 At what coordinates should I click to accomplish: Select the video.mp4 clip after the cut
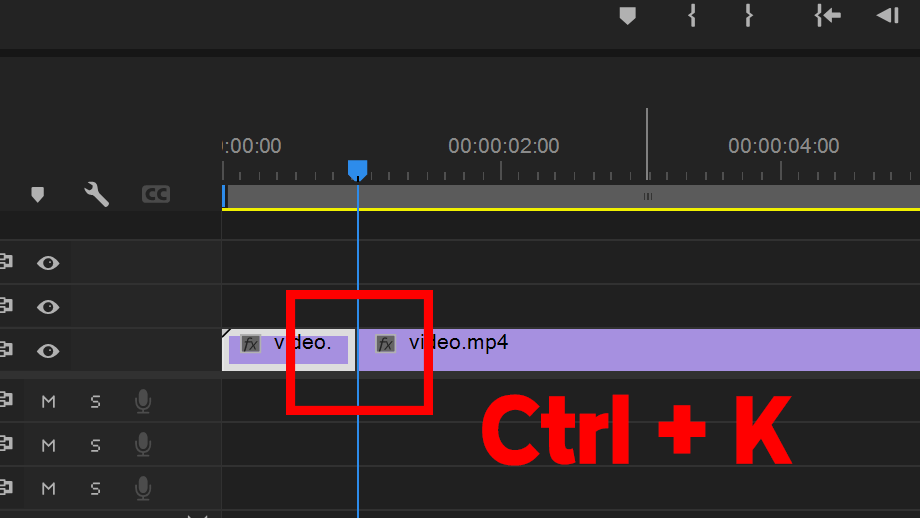point(638,350)
